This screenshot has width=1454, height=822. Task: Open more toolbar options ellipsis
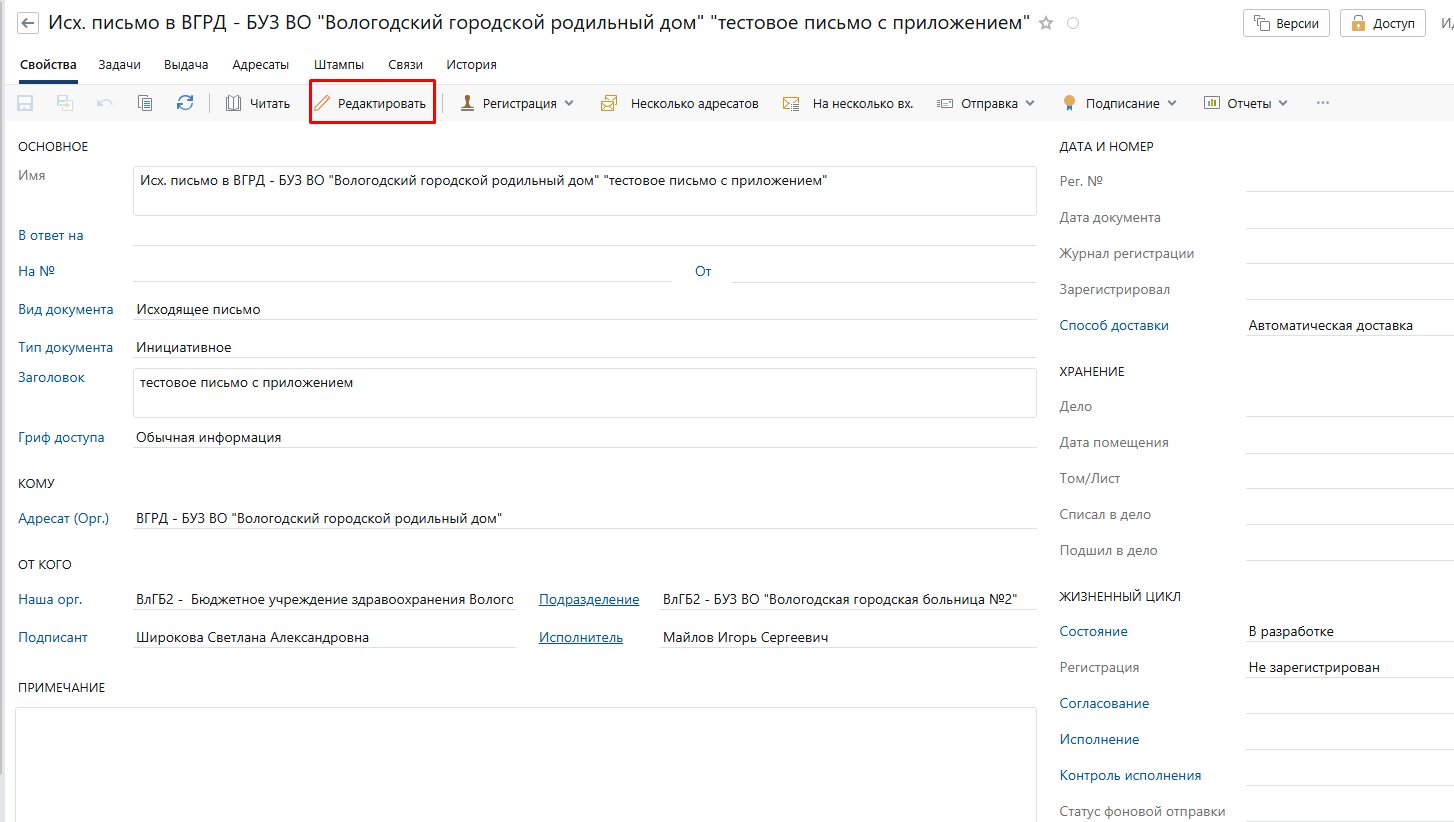coord(1323,103)
